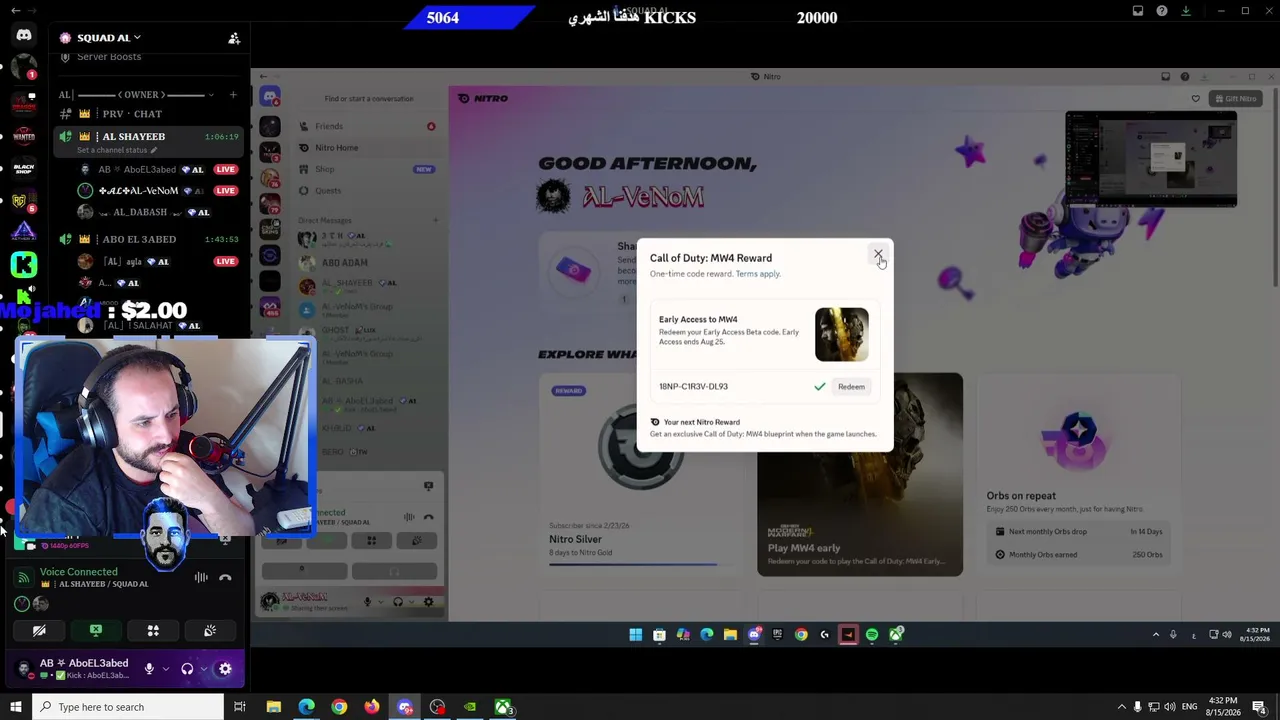Launch Microsoft Edge from the taskbar
Image resolution: width=1280 pixels, height=720 pixels.
[306, 707]
